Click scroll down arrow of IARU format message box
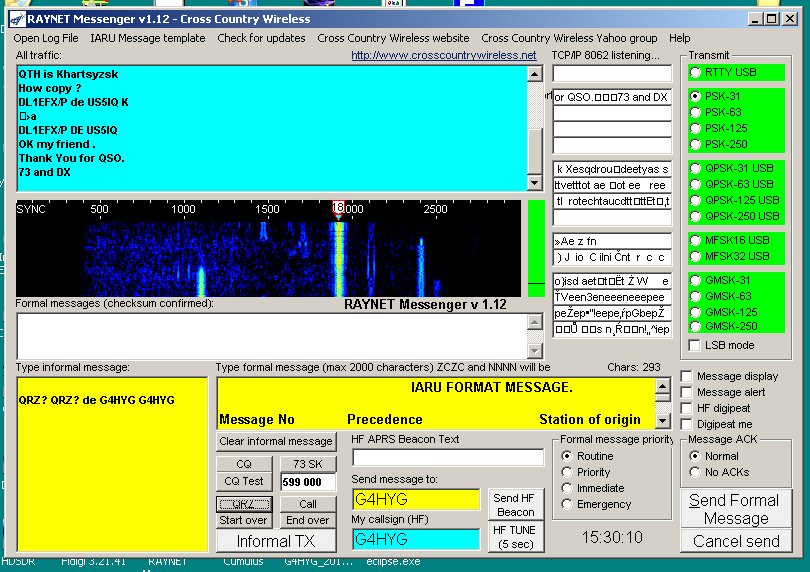The height and width of the screenshot is (572, 810). click(x=663, y=421)
